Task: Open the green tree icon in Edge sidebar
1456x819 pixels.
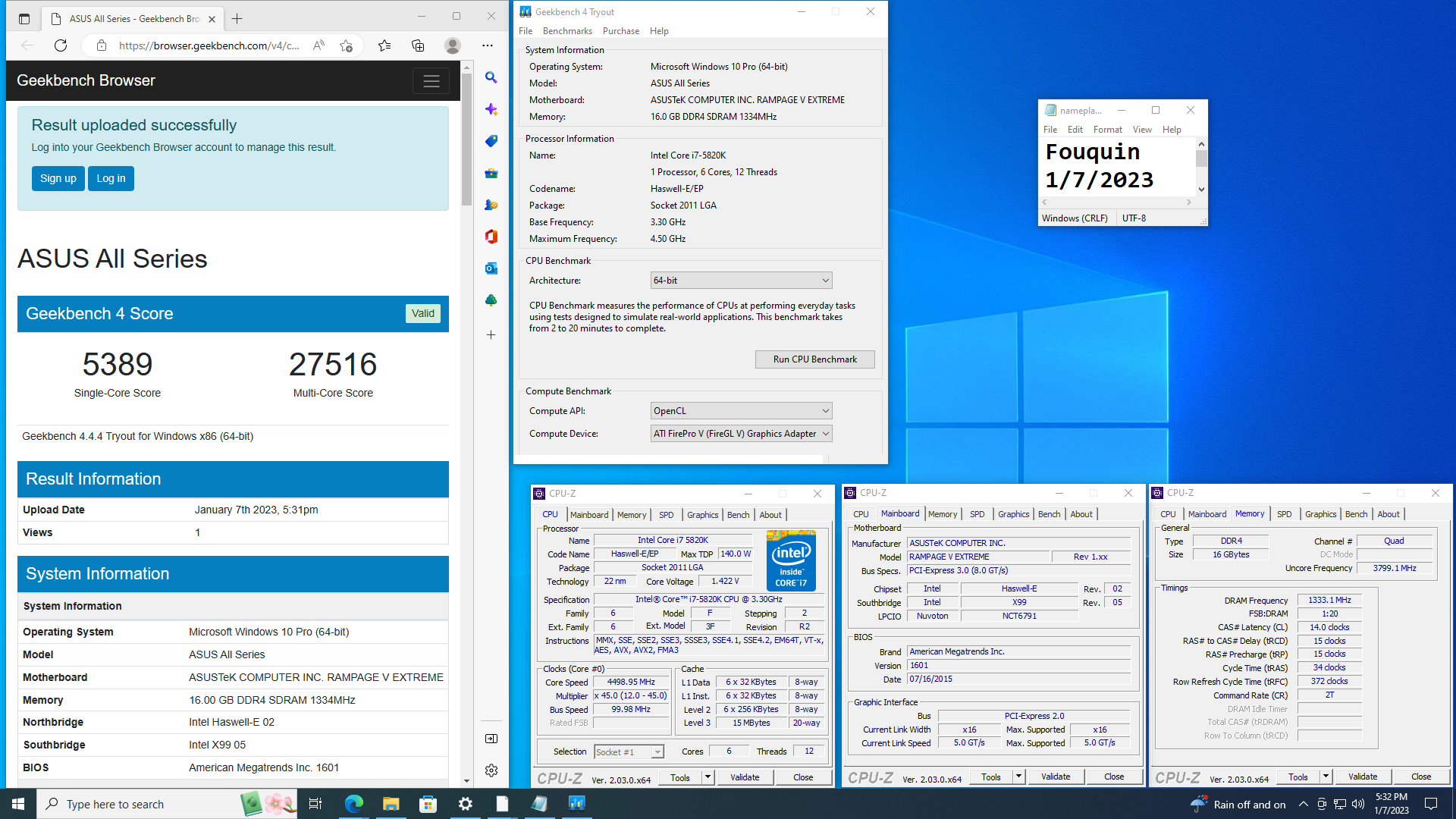Action: [x=491, y=300]
